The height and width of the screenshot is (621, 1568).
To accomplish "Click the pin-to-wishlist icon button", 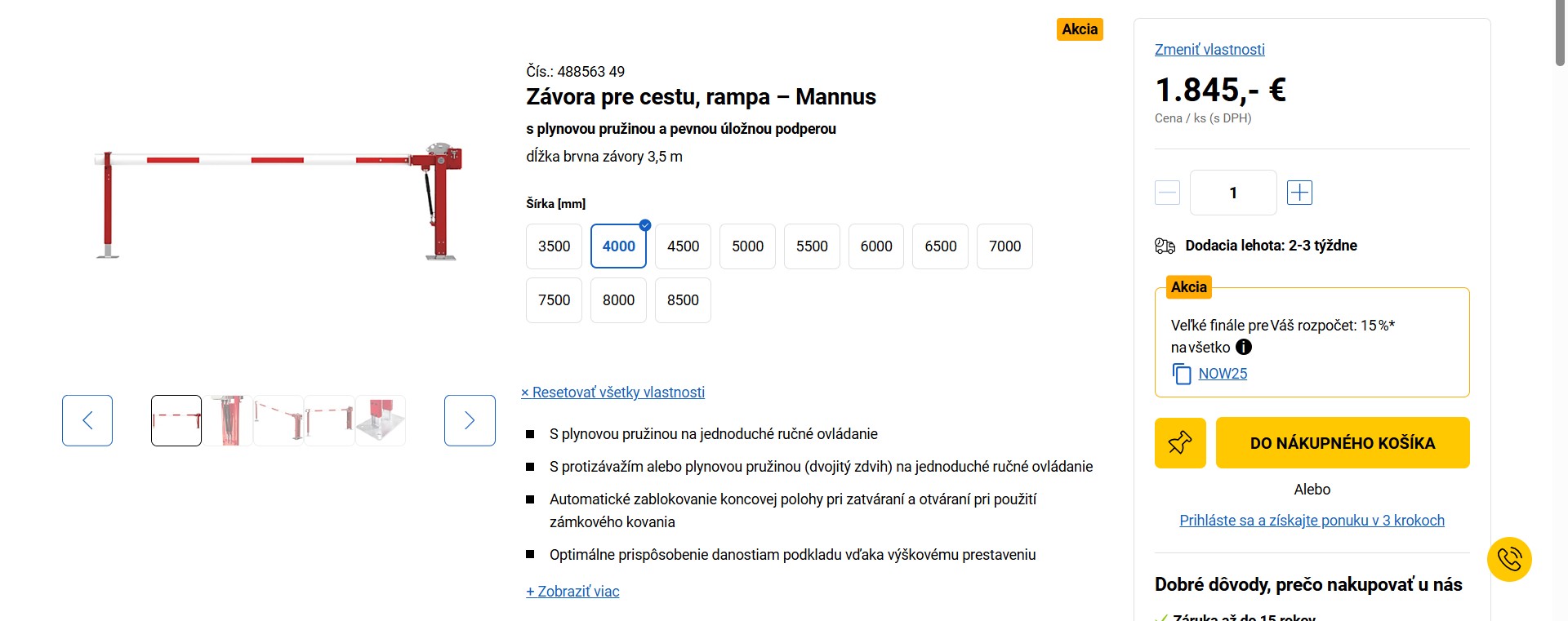I will coord(1179,443).
